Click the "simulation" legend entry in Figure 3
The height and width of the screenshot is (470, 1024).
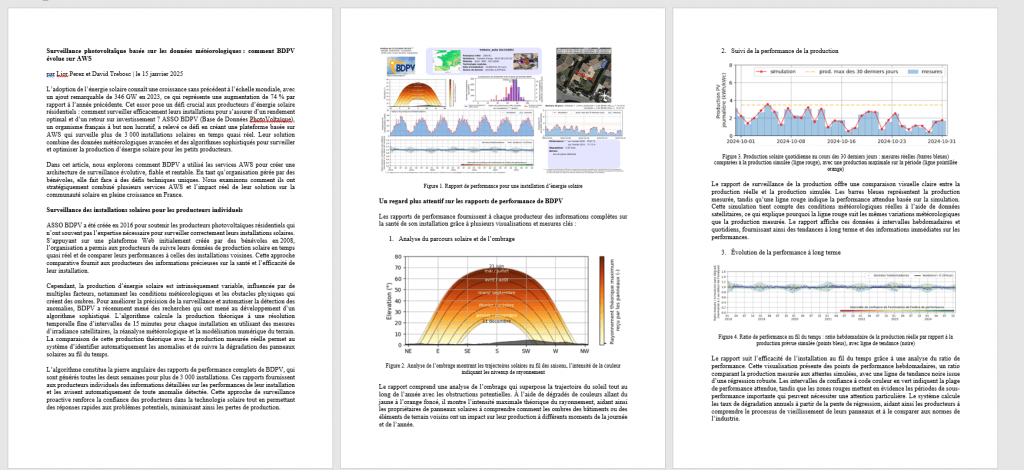pos(776,70)
